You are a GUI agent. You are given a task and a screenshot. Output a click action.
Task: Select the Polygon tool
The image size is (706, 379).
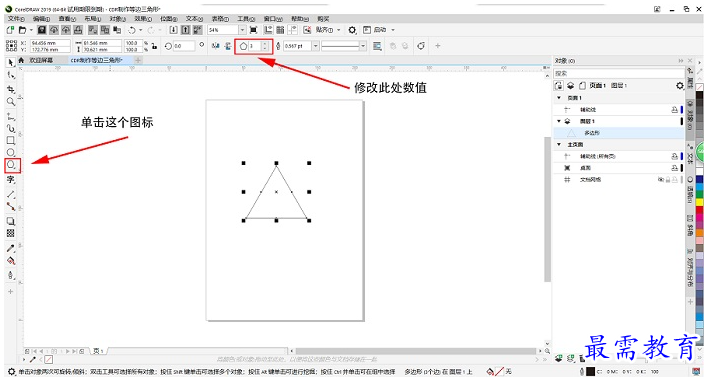point(11,165)
